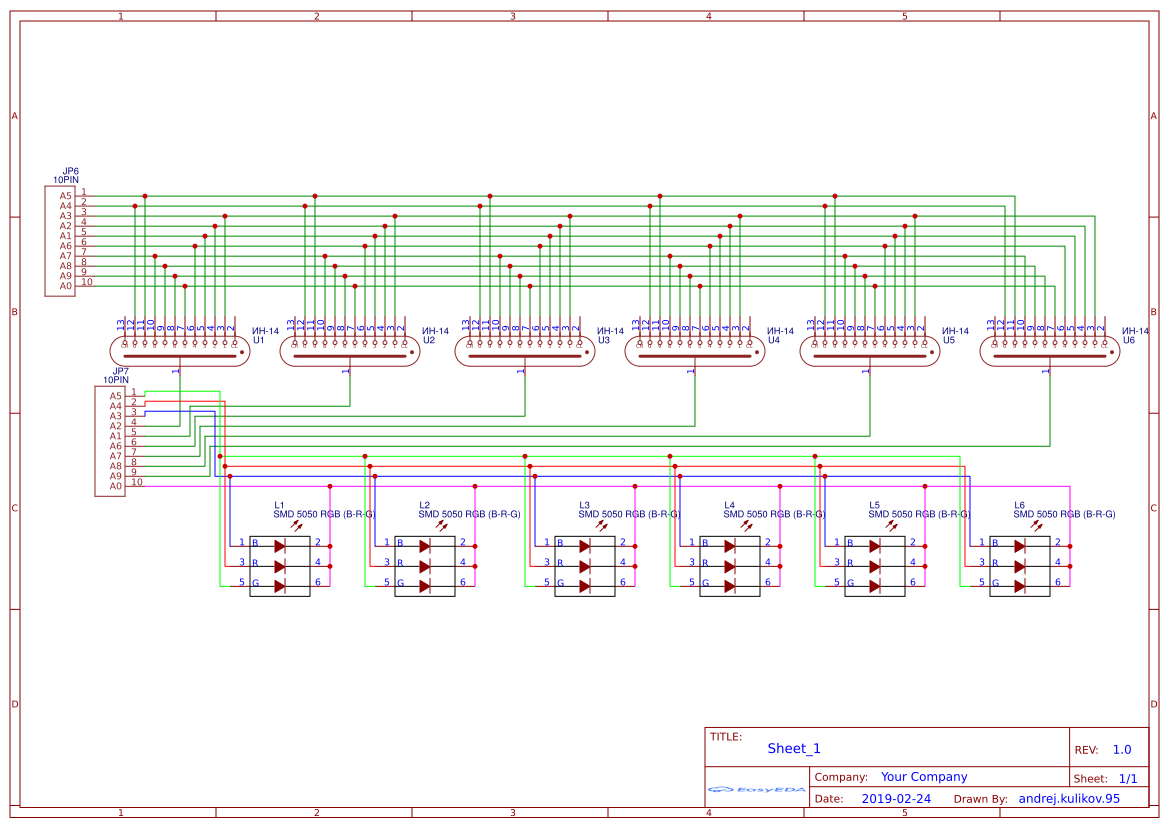The image size is (1169, 828).
Task: Click the B pin label of L1
Action: (255, 543)
